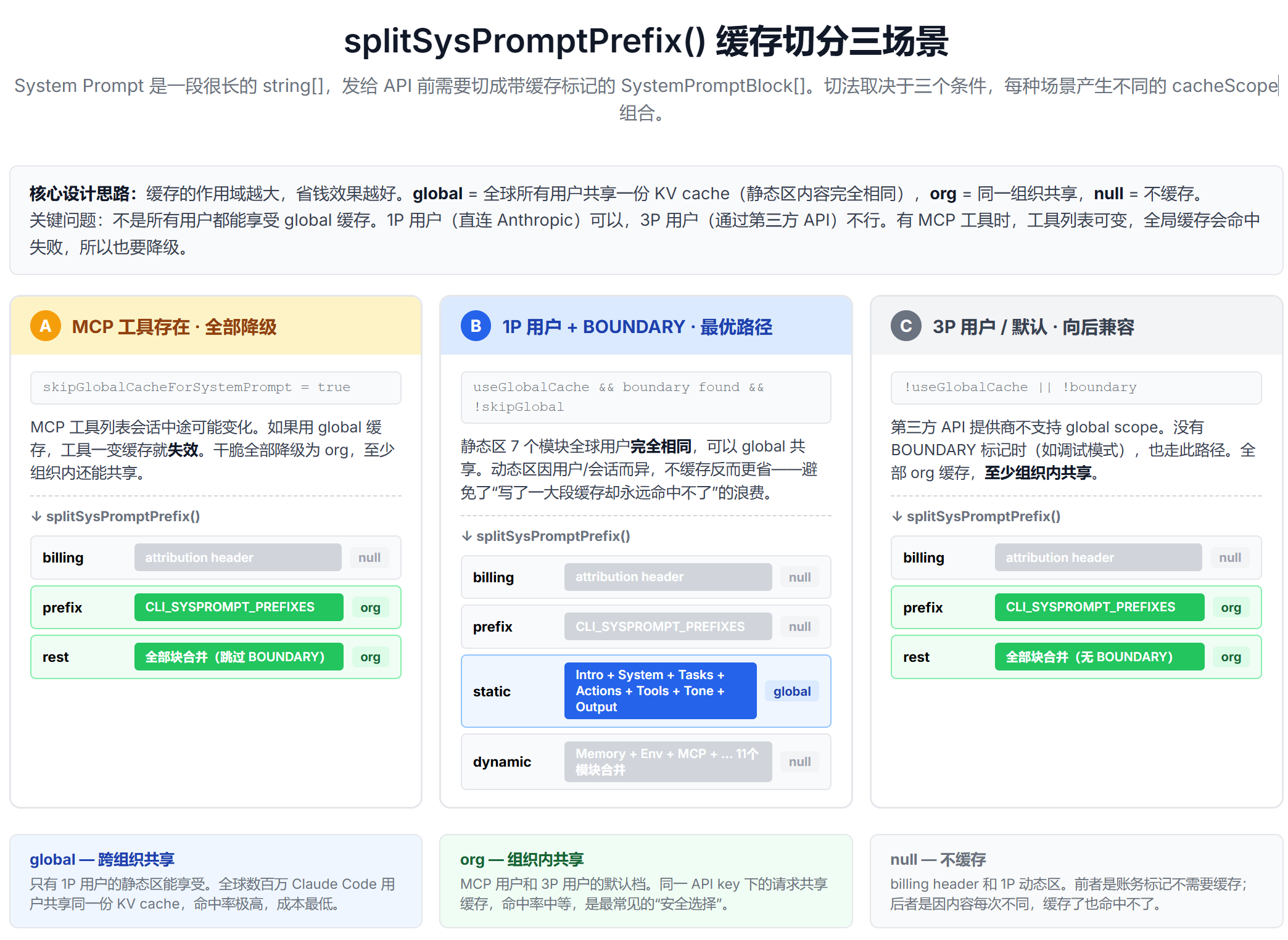Click the gray circle C badge
The height and width of the screenshot is (940, 1288).
pyautogui.click(x=906, y=326)
